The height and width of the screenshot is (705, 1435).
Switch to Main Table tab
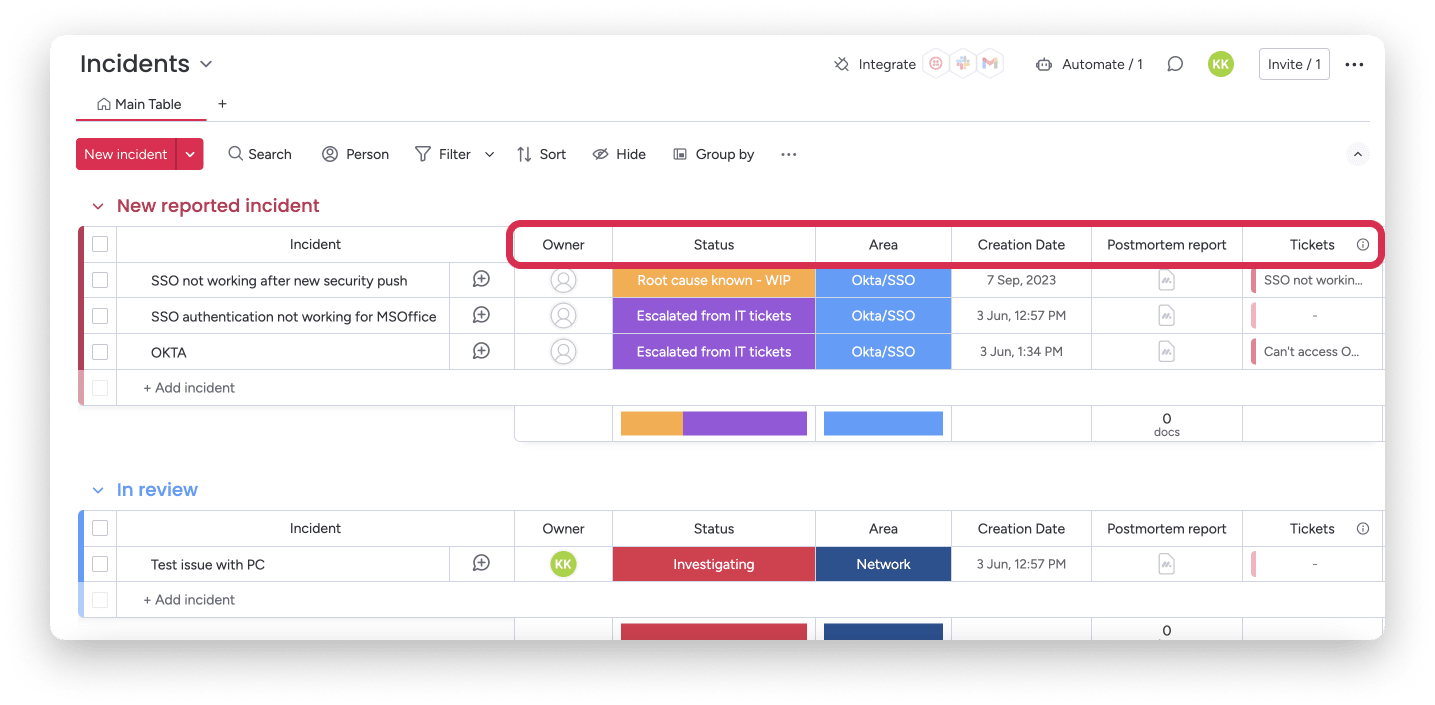(139, 104)
